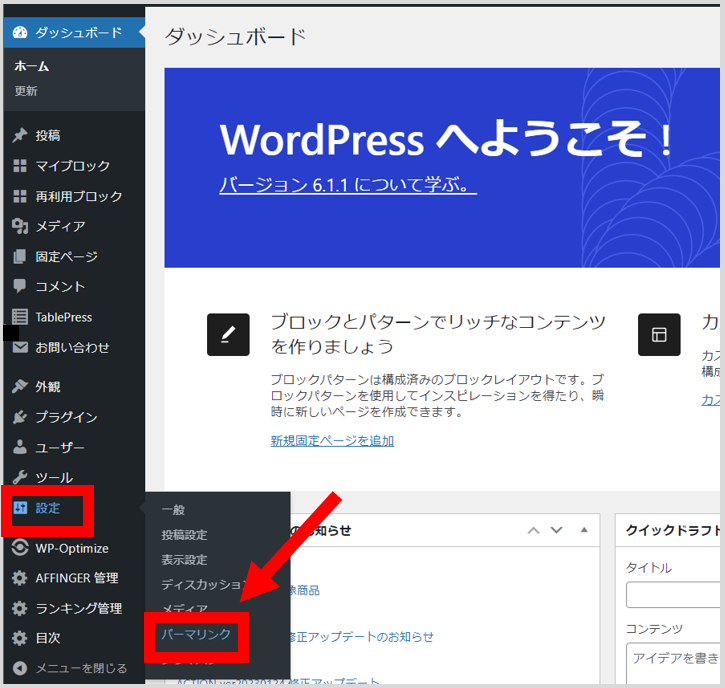Open 修正アップデートのお知らせ link

(x=362, y=637)
